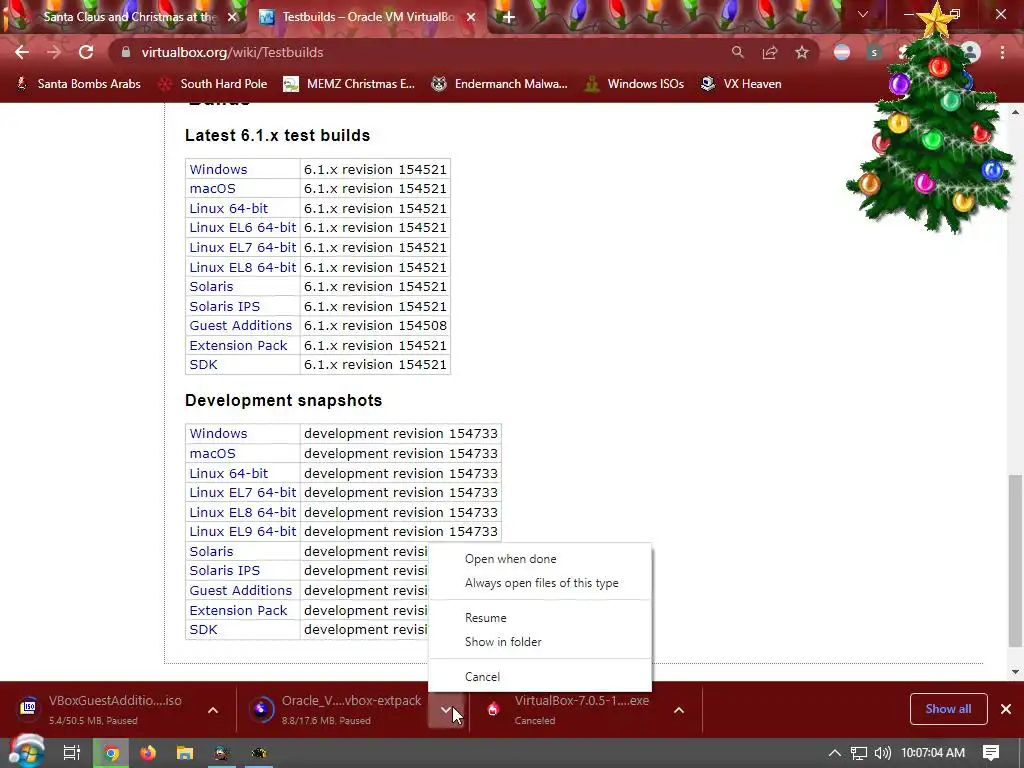Image resolution: width=1024 pixels, height=768 pixels.
Task: Close the downloads bar
Action: 1006,709
